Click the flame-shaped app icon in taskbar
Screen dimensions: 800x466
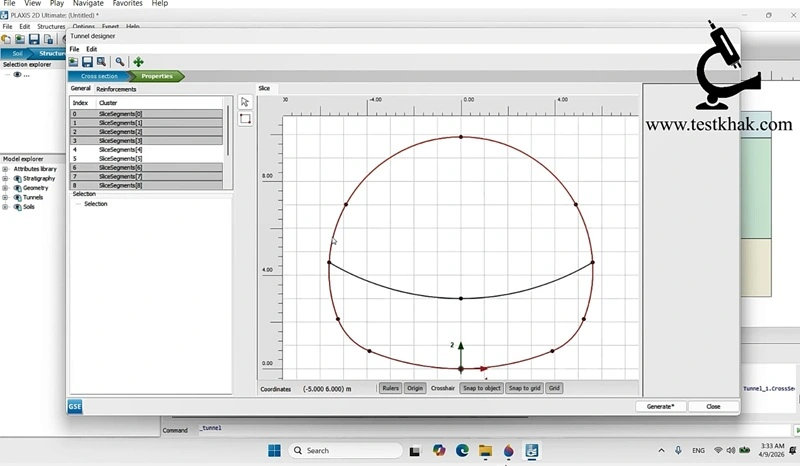(x=508, y=451)
